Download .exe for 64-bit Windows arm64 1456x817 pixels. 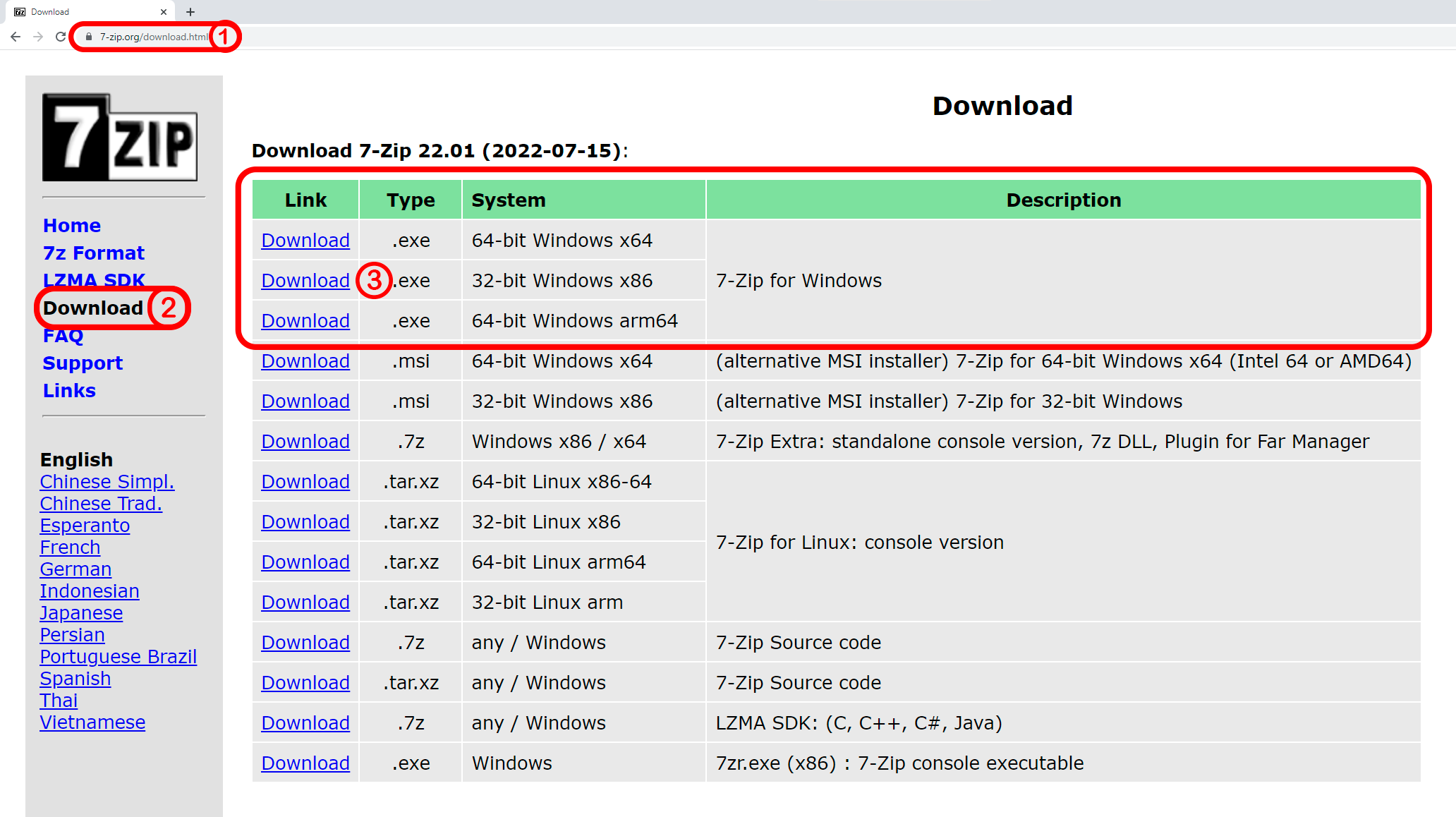click(305, 321)
